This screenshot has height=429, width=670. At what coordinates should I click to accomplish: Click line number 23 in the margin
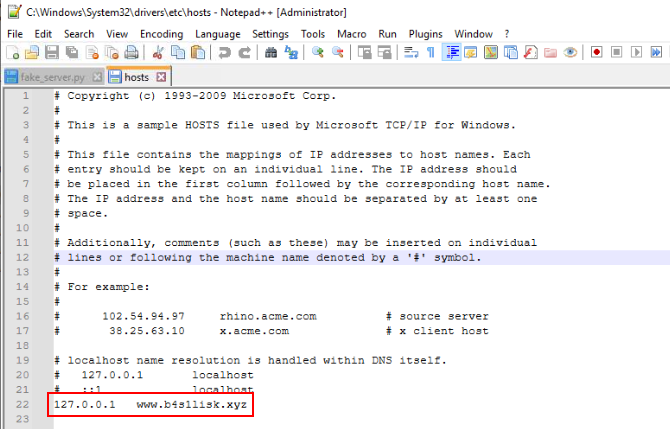point(23,419)
